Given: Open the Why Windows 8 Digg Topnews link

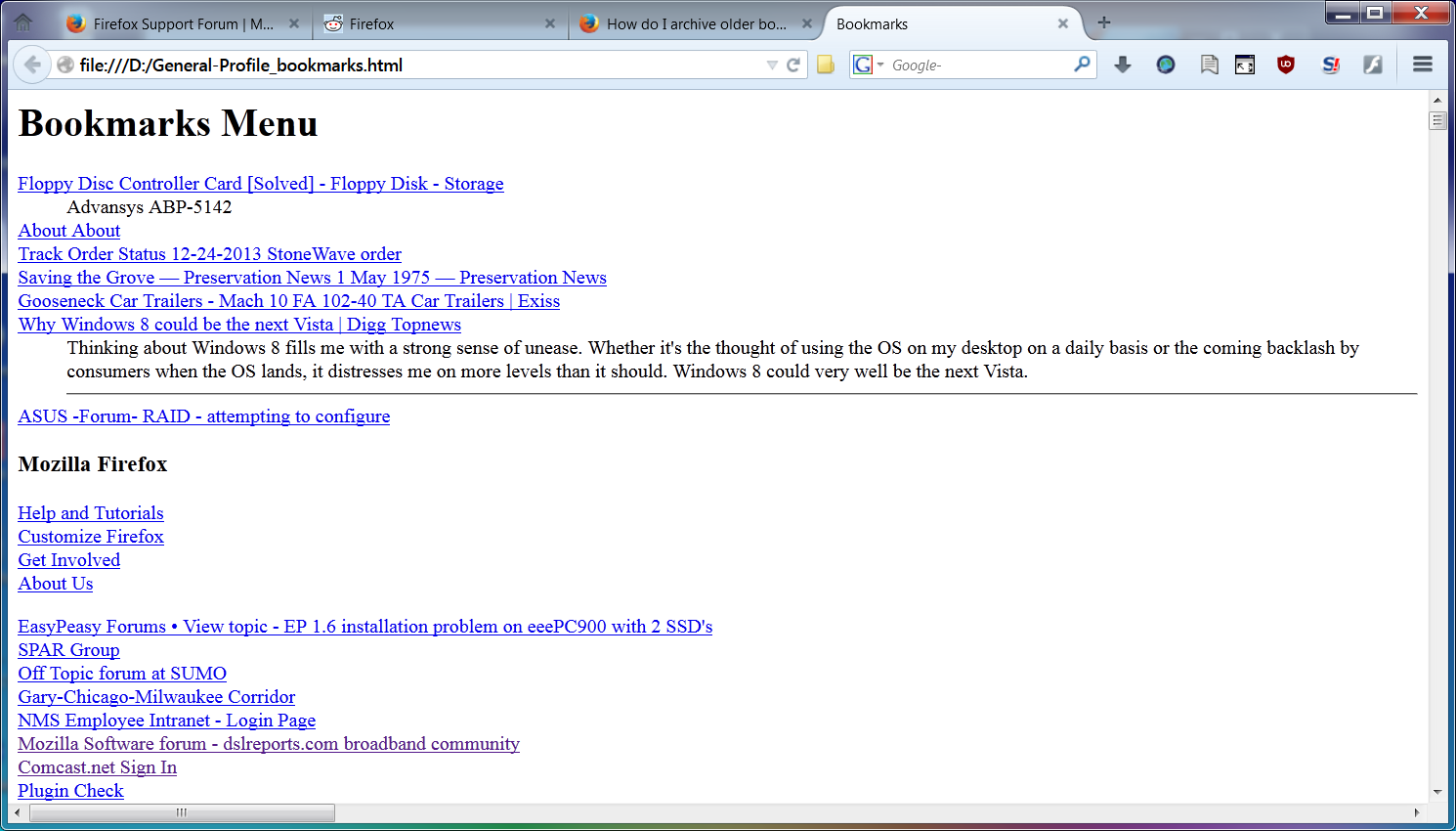Looking at the screenshot, I should tap(239, 325).
